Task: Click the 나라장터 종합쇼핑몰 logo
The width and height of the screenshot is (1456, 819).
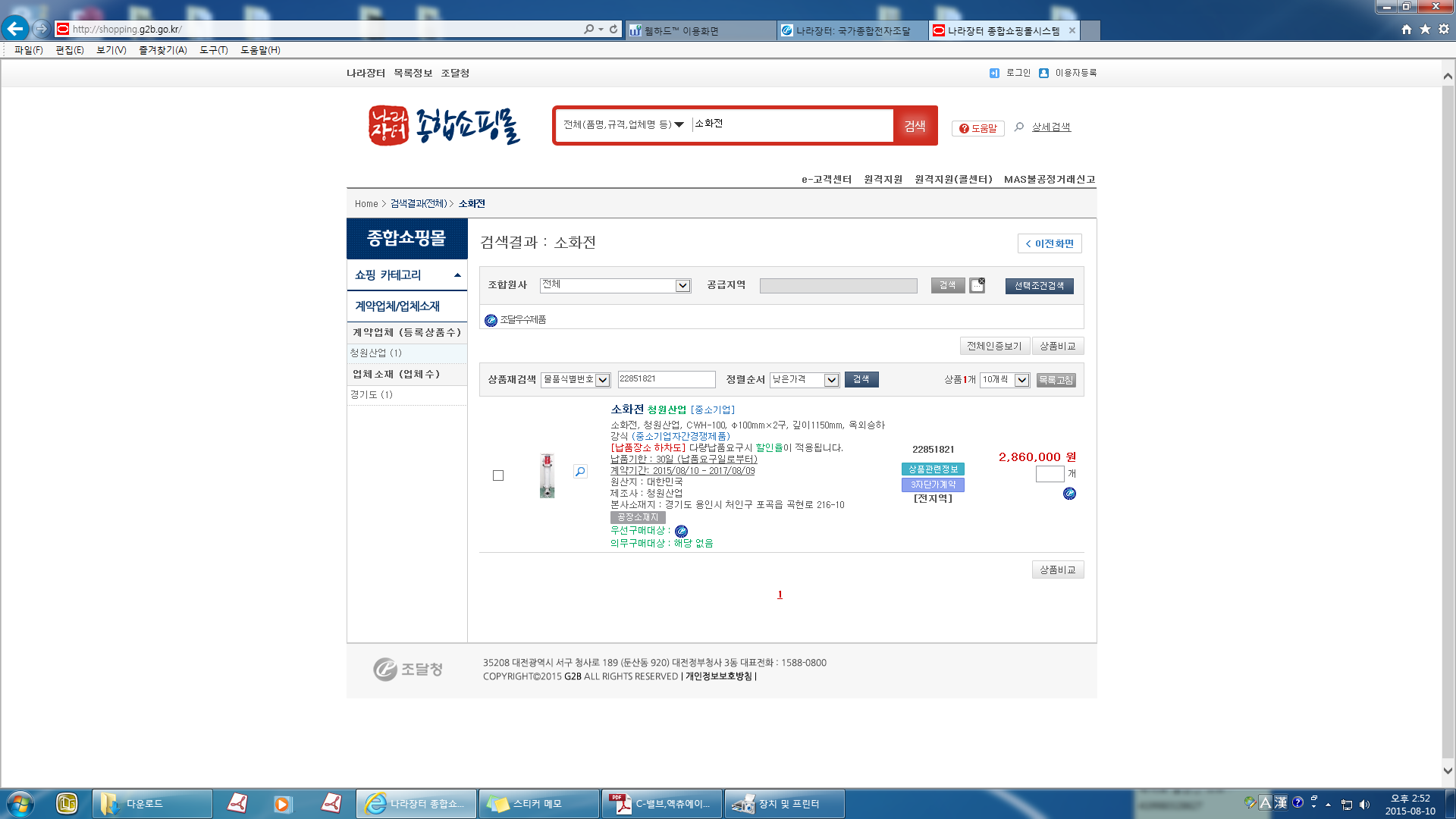Action: [x=444, y=125]
